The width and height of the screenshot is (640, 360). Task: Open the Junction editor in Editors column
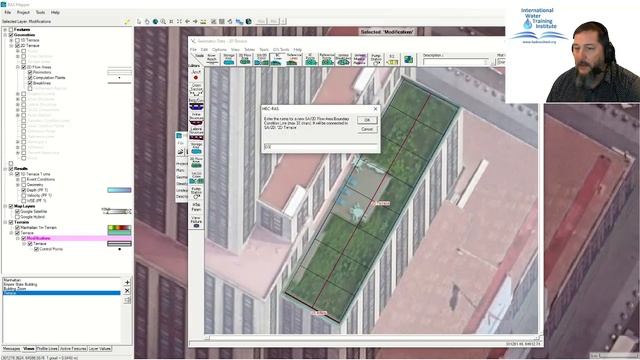tap(196, 74)
